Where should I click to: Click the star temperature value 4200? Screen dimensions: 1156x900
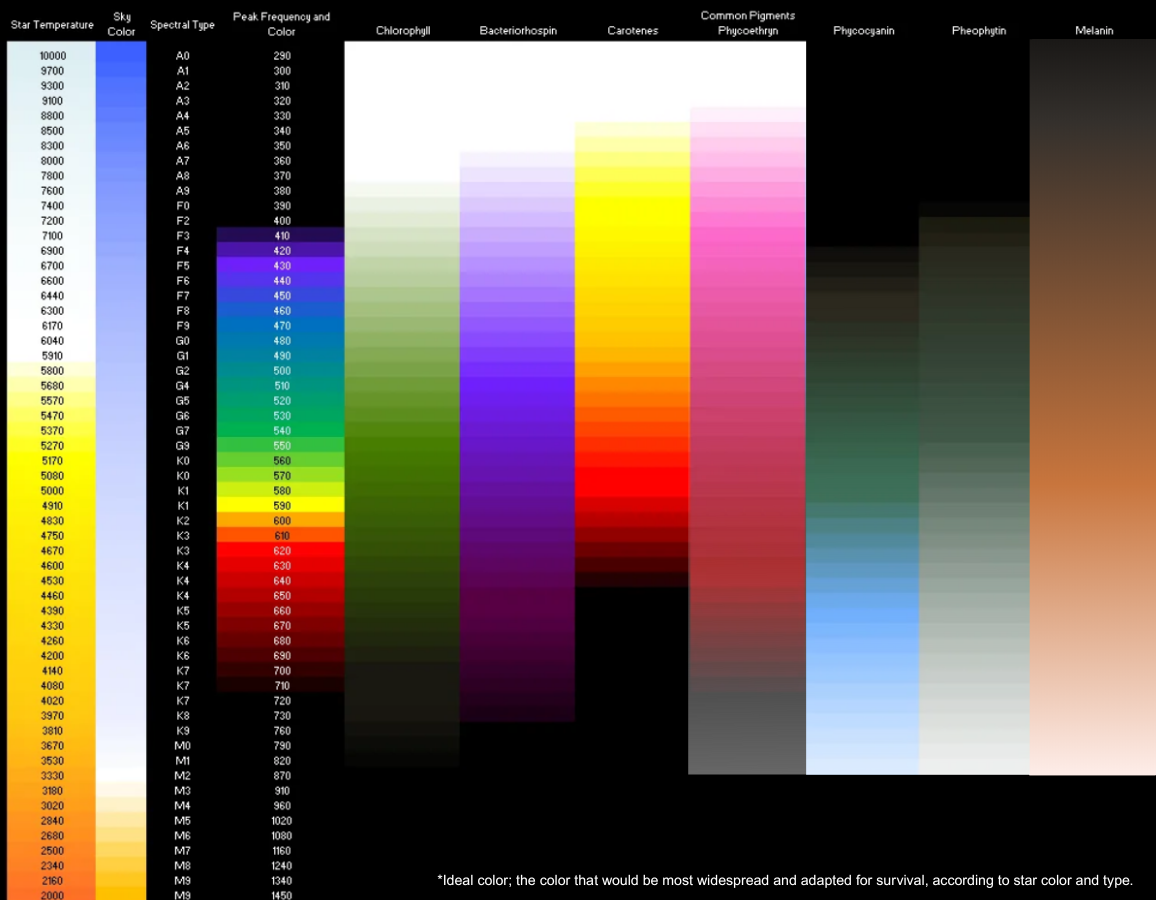52,656
